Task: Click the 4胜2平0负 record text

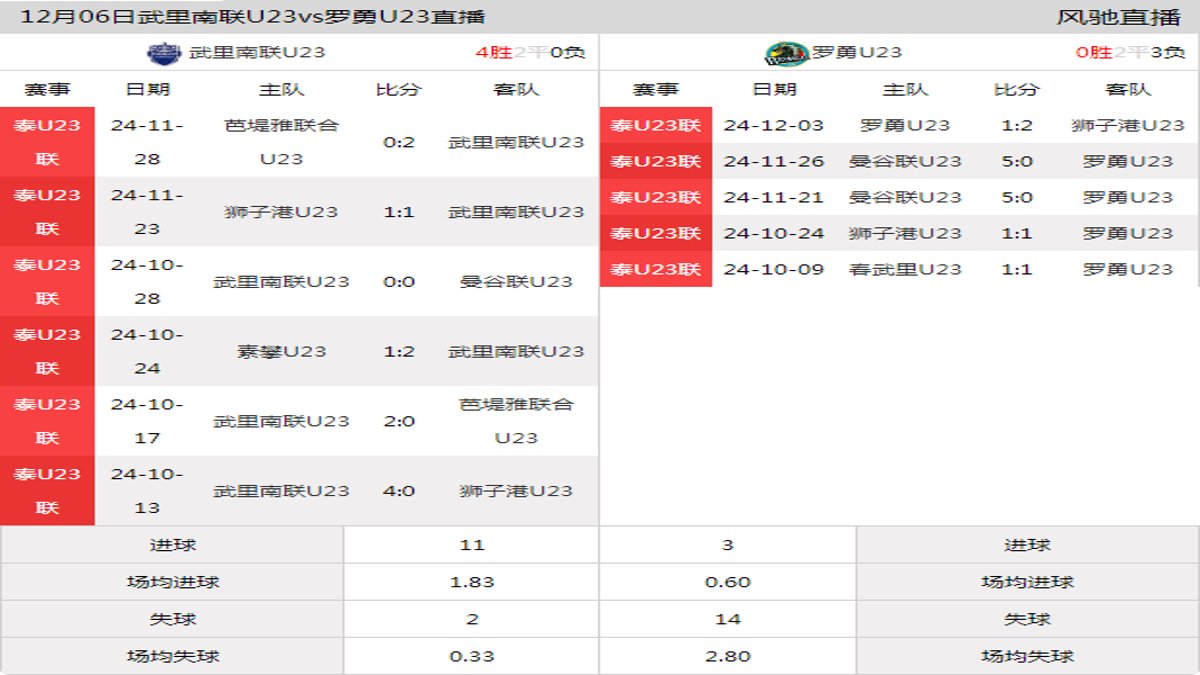Action: (x=530, y=52)
